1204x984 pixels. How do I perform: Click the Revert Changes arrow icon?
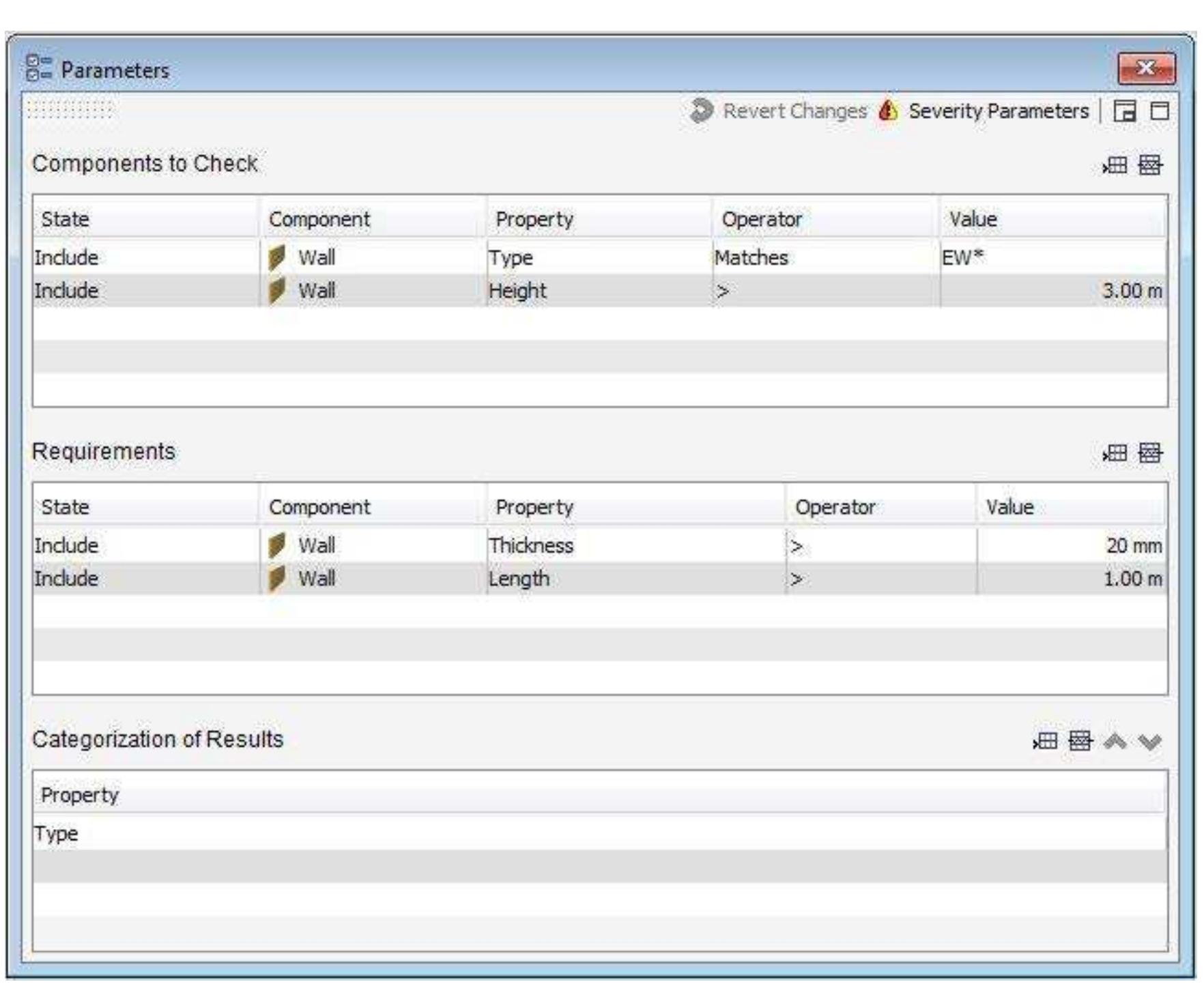tap(701, 111)
